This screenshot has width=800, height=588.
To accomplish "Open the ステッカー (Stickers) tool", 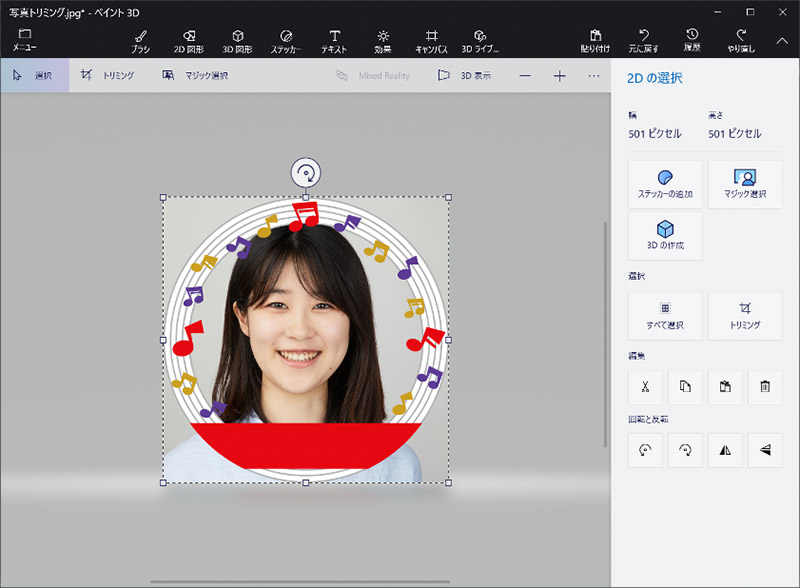I will [286, 40].
